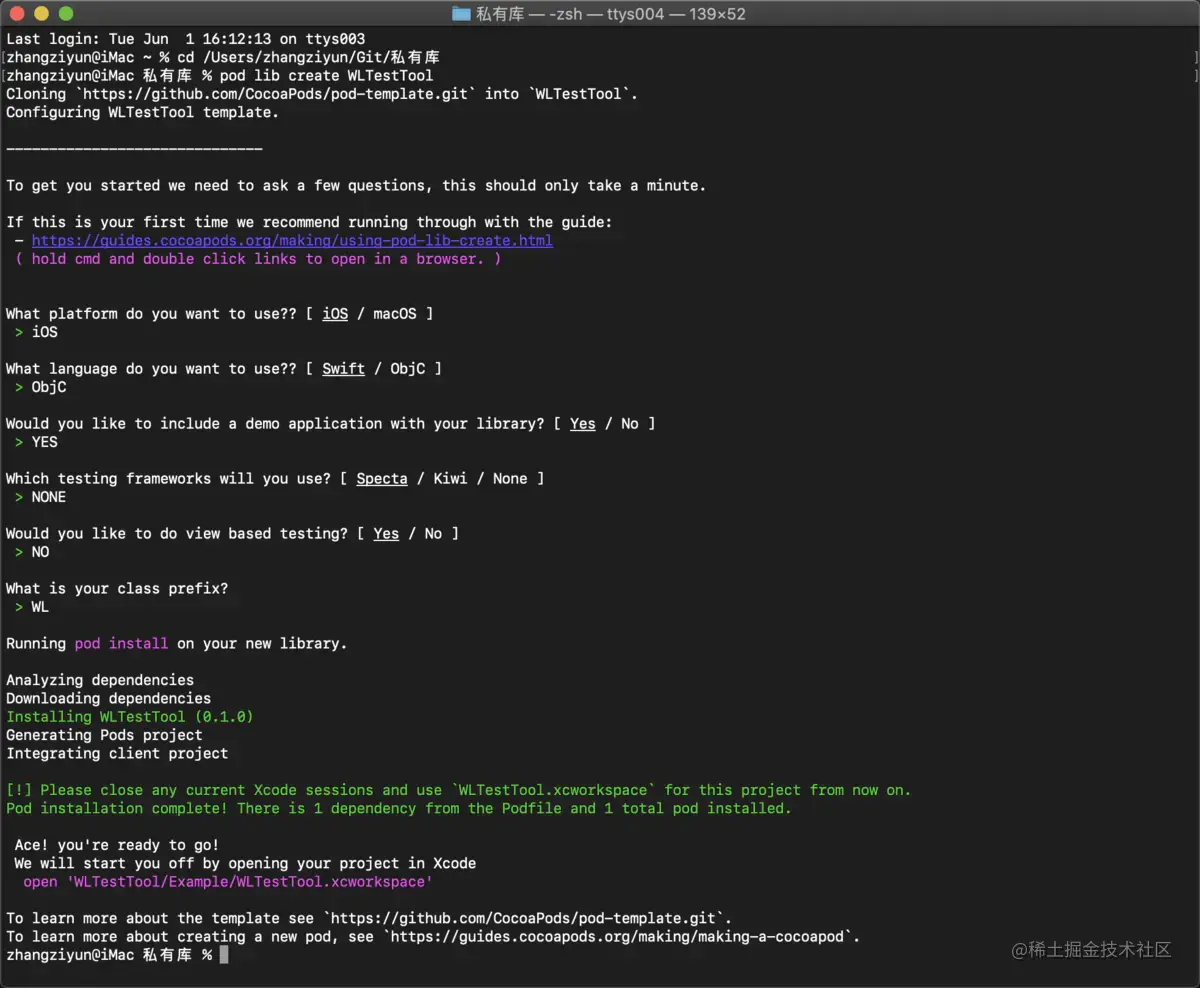Click the underlined 'Specta' framework option
Image resolution: width=1200 pixels, height=988 pixels.
click(x=382, y=478)
